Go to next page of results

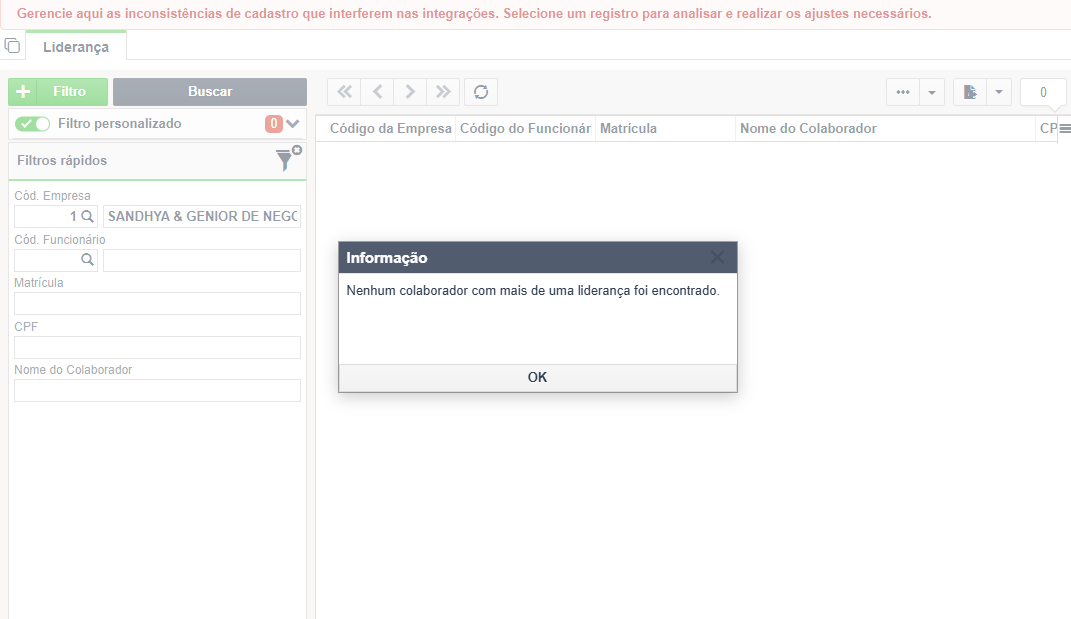(x=410, y=92)
